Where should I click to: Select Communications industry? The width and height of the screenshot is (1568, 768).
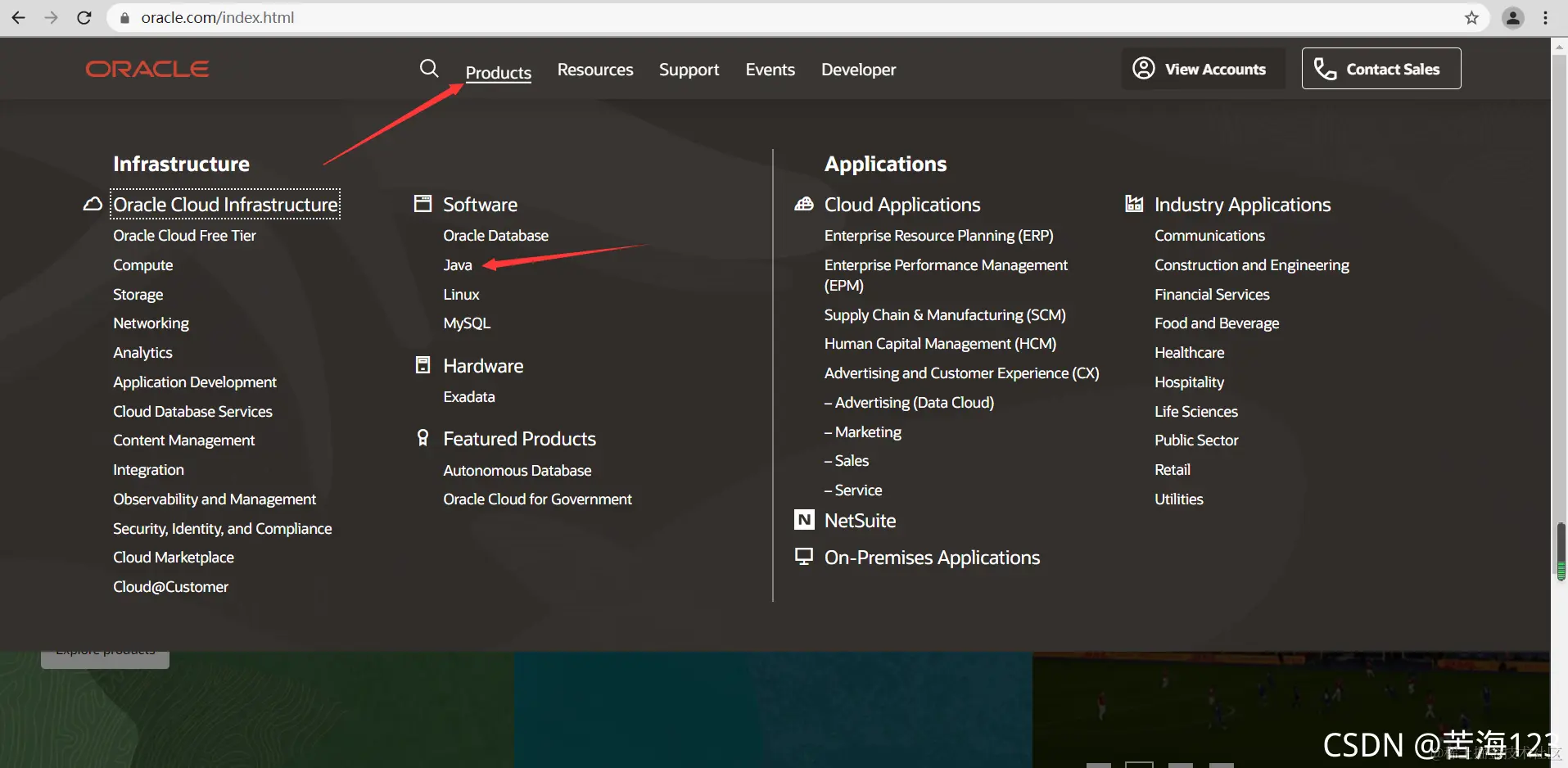click(x=1210, y=235)
